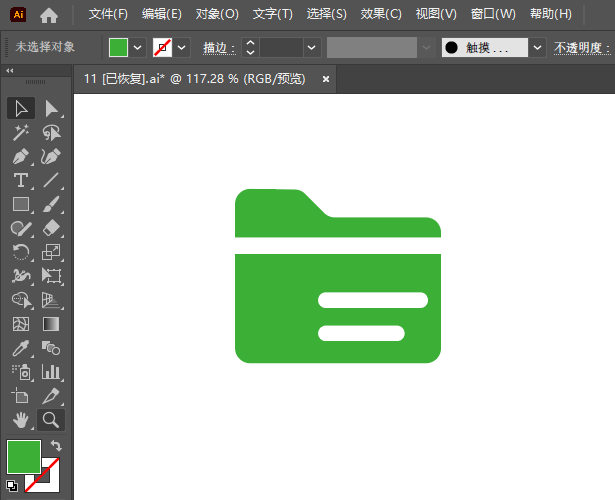615x500 pixels.
Task: Reset to default fill and stroke
Action: [12, 486]
